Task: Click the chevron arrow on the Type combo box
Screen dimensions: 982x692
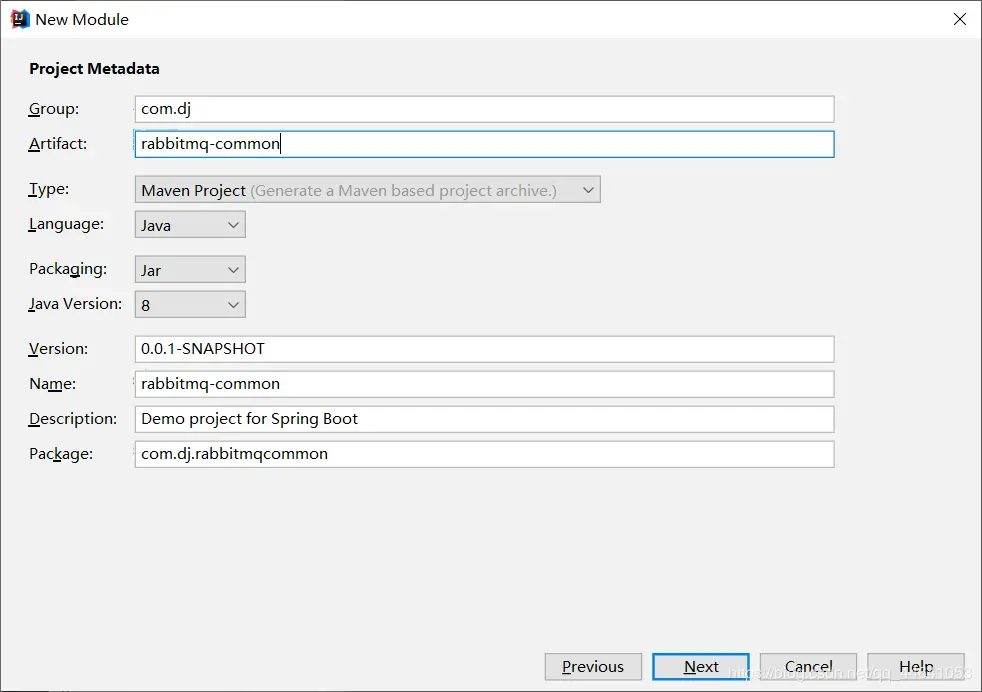Action: click(588, 190)
